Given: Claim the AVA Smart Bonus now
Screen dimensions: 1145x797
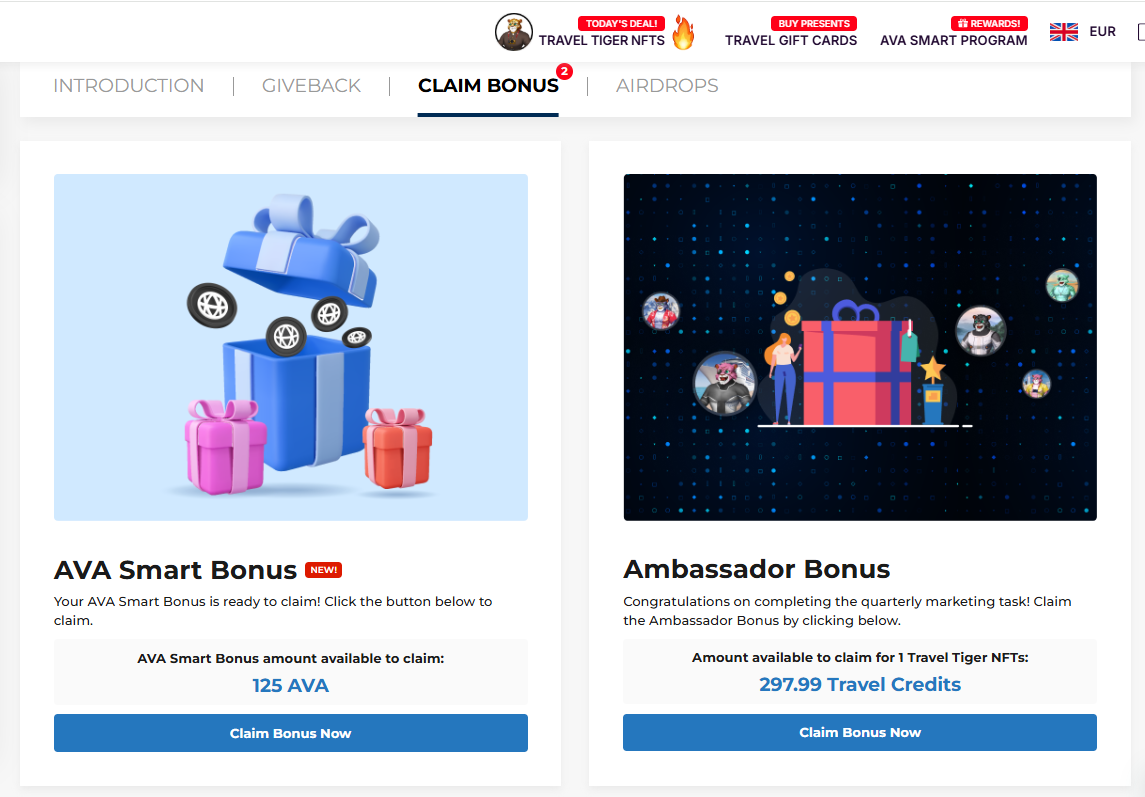Looking at the screenshot, I should pyautogui.click(x=291, y=733).
